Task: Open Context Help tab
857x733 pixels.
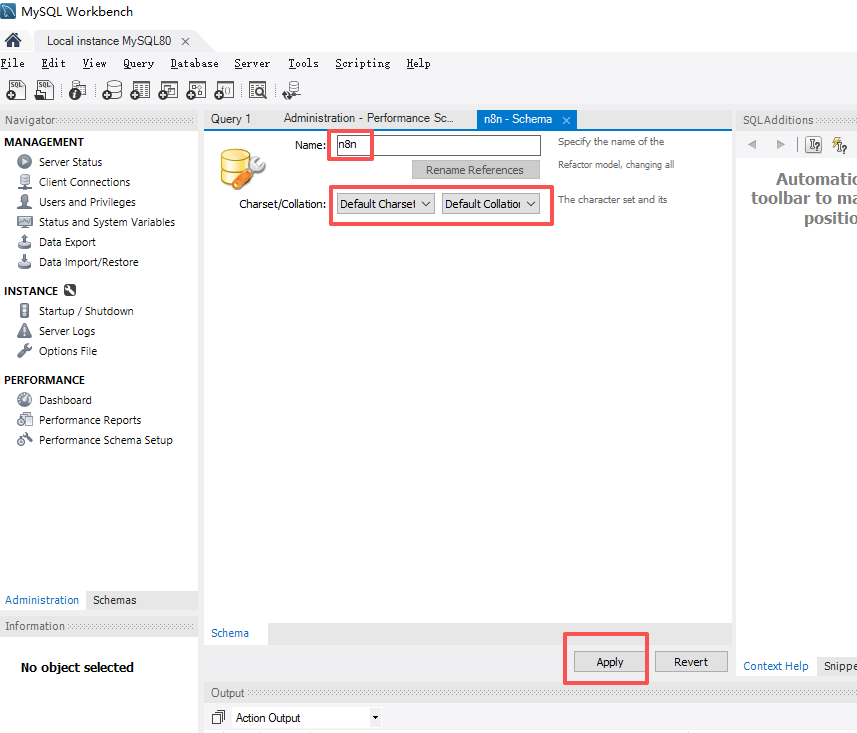Action: (775, 666)
